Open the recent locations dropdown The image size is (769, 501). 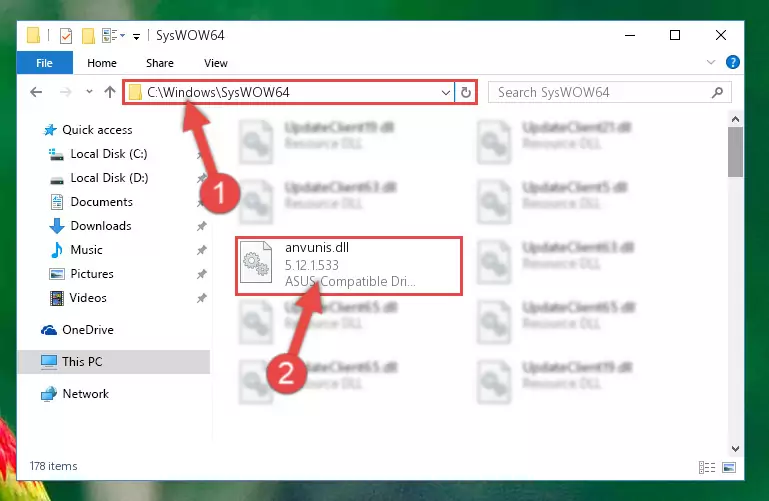89,92
